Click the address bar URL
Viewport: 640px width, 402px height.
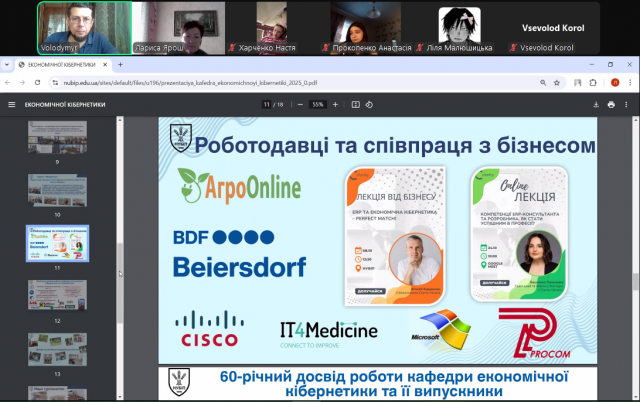(x=200, y=83)
